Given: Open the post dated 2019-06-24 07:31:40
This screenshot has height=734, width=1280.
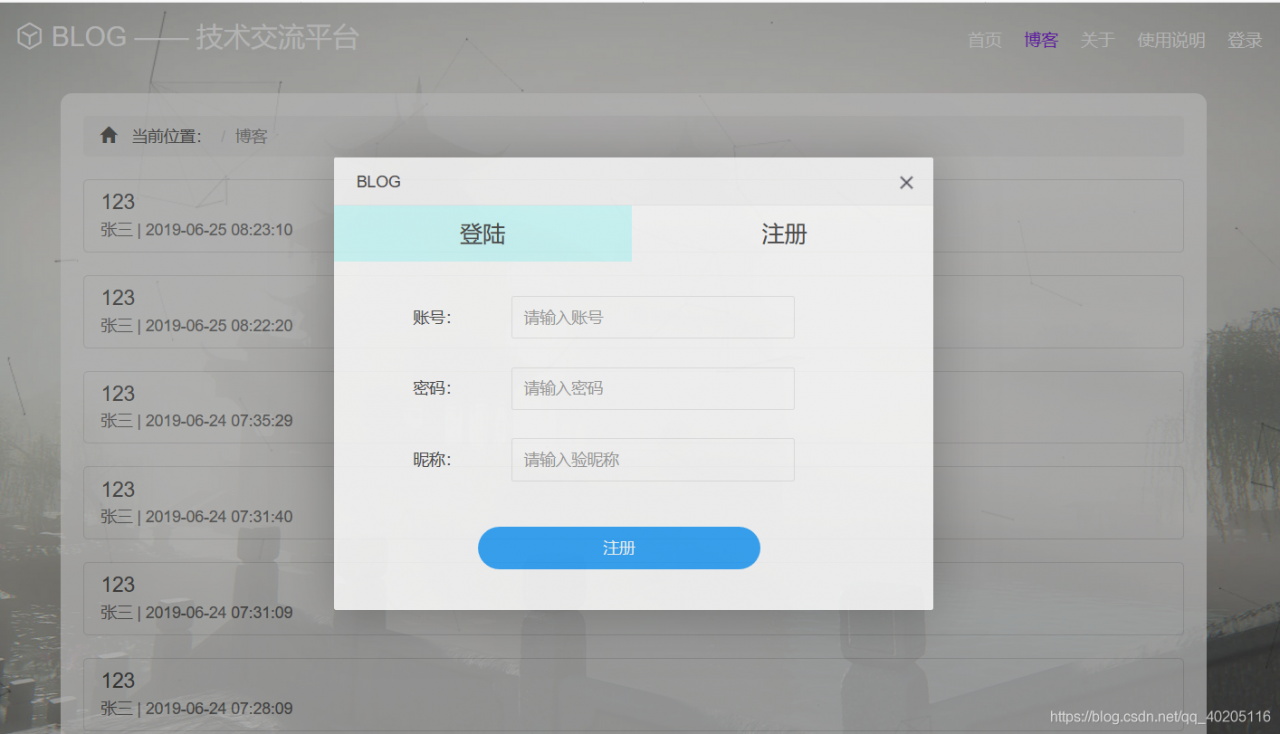Looking at the screenshot, I should tap(633, 503).
